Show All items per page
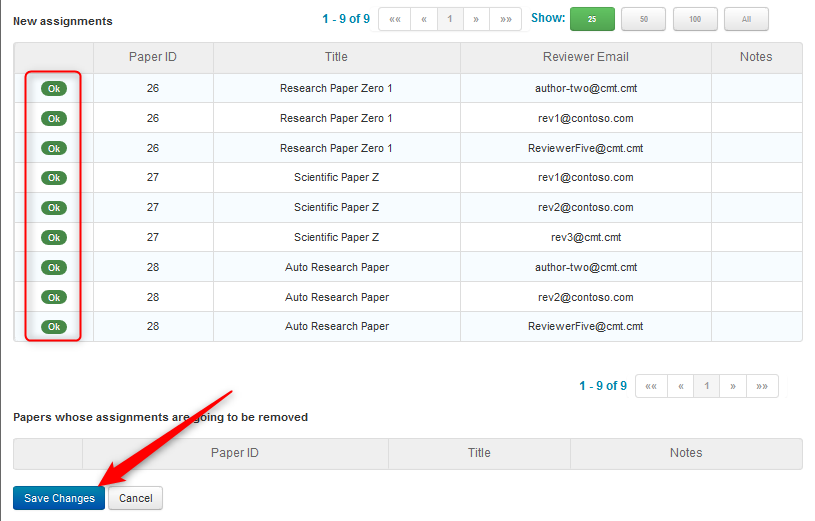This screenshot has width=815, height=521. coord(746,19)
